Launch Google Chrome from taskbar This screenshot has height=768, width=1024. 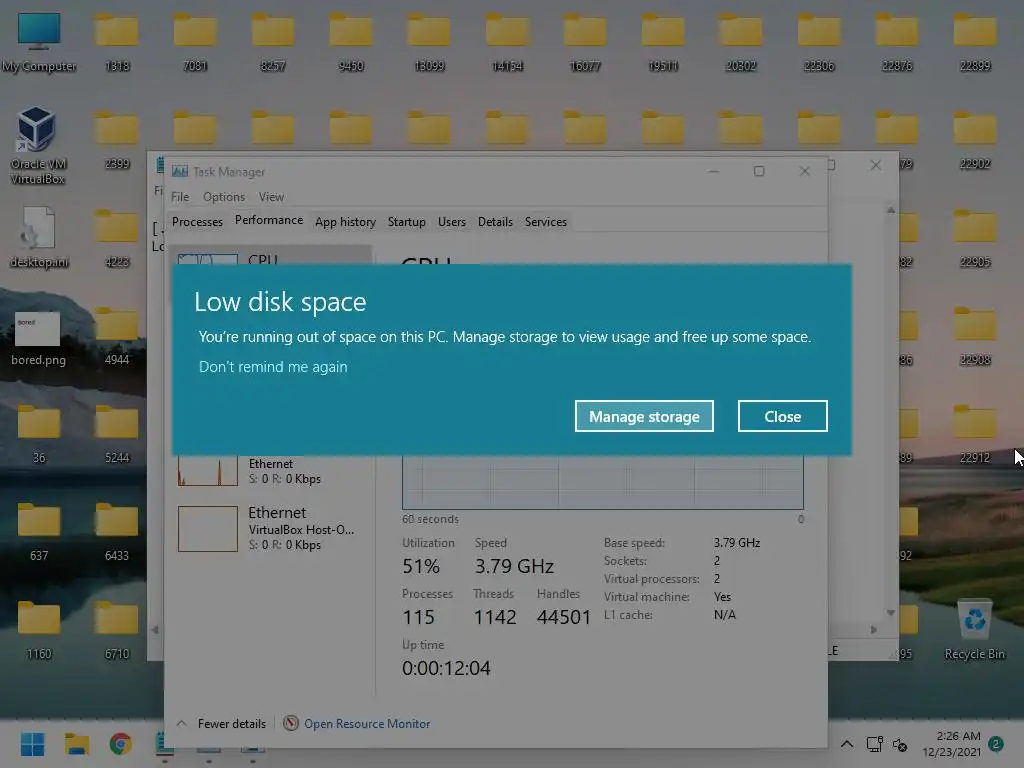coord(121,744)
